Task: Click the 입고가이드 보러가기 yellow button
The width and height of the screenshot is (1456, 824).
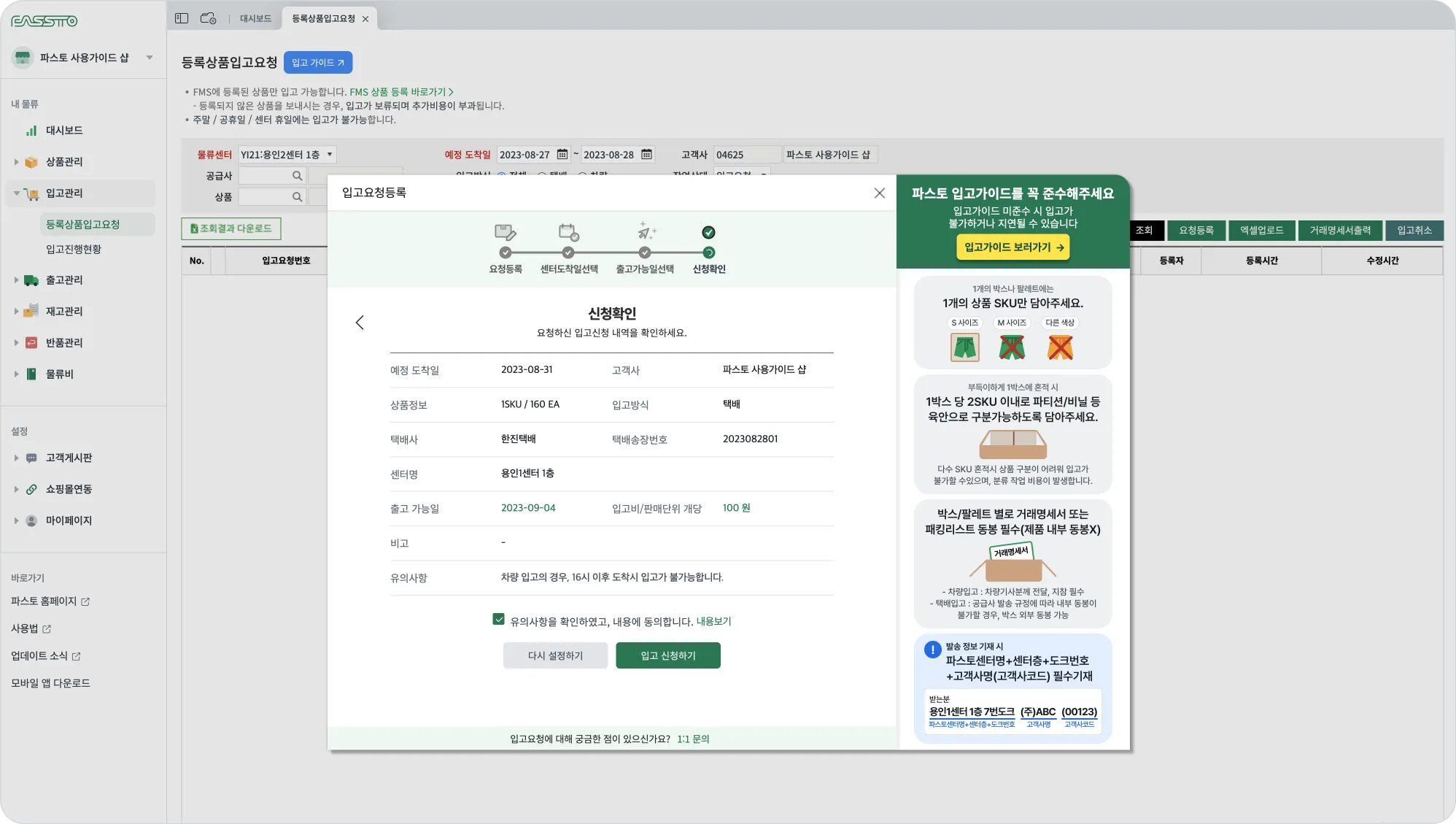Action: (1012, 247)
